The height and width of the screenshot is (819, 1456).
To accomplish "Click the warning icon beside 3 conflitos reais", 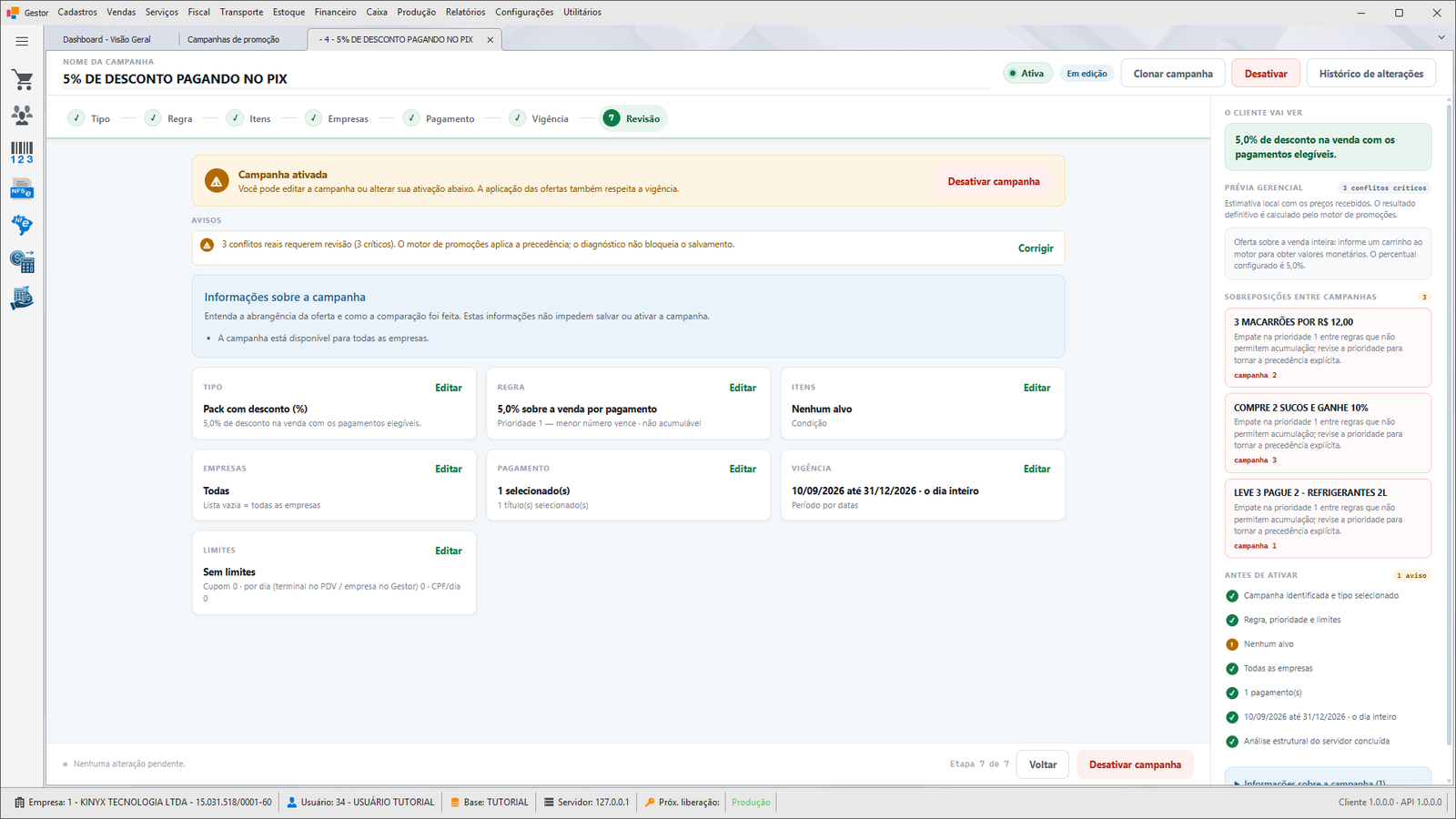I will [207, 245].
